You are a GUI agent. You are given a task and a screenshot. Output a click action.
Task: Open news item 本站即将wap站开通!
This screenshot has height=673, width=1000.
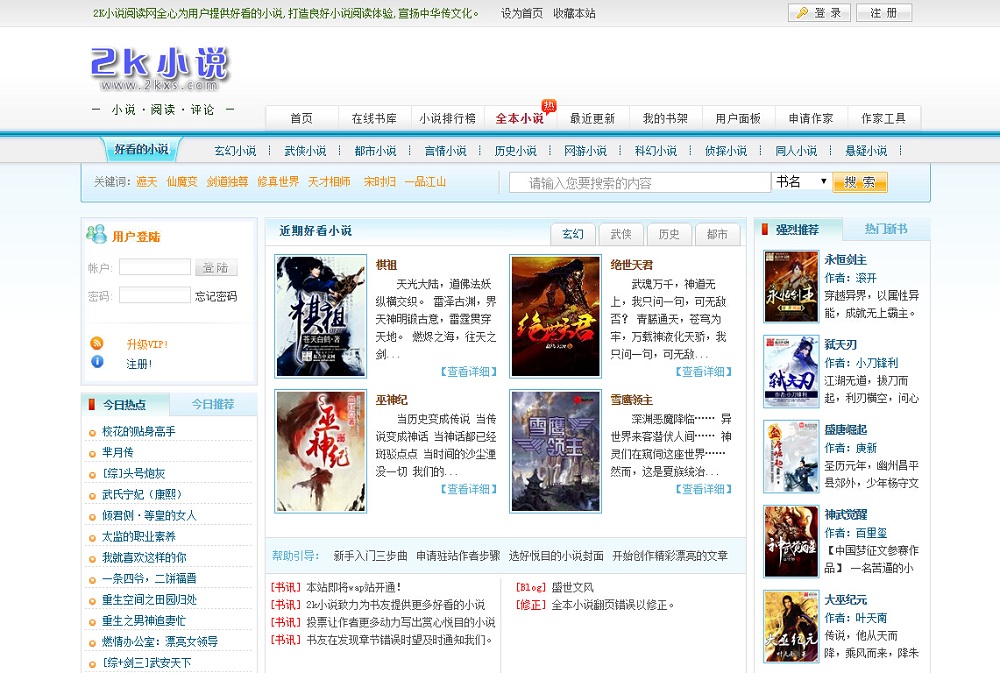(353, 587)
